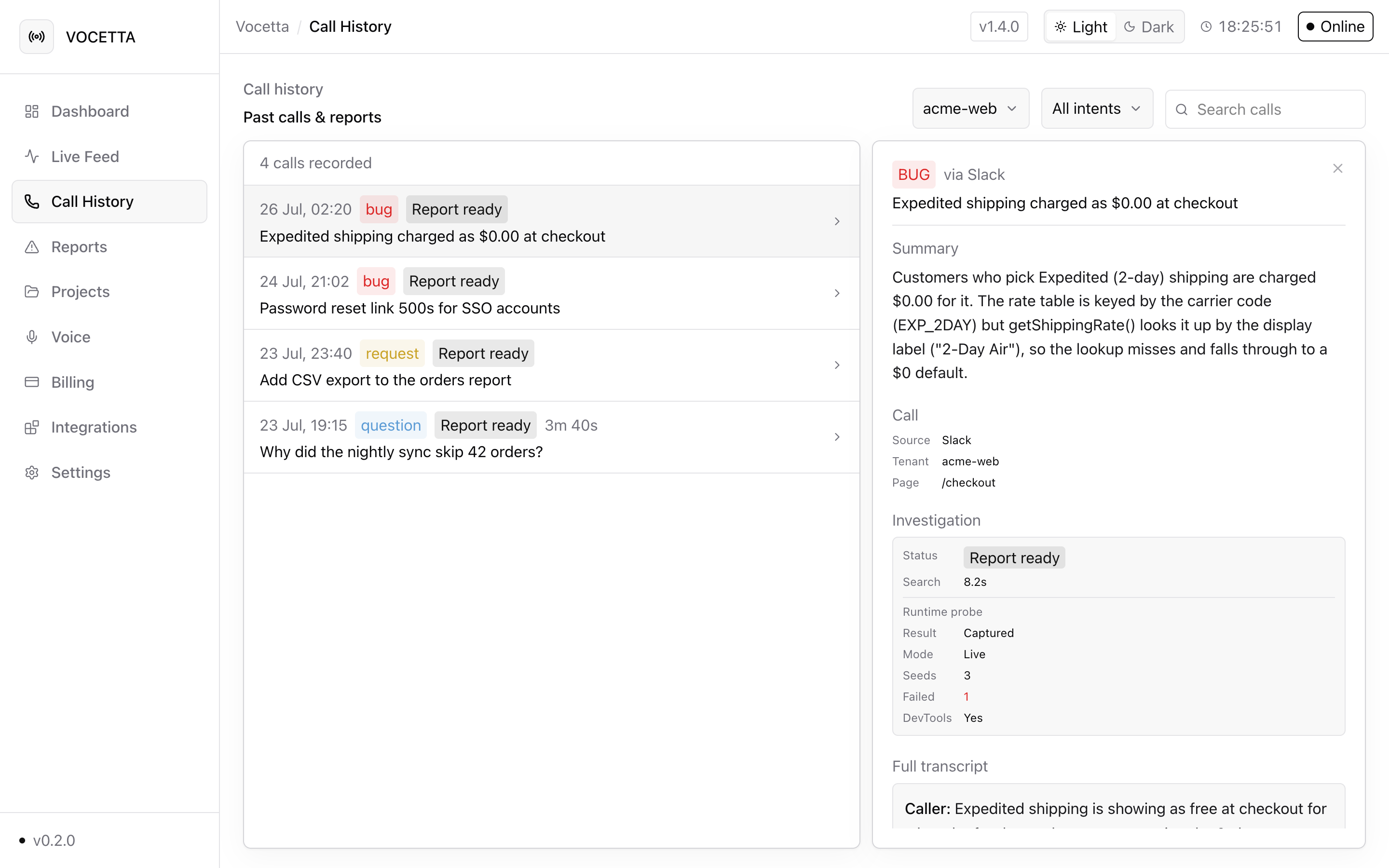Expand the CSV export call chevron
The image size is (1389, 868).
tap(837, 365)
